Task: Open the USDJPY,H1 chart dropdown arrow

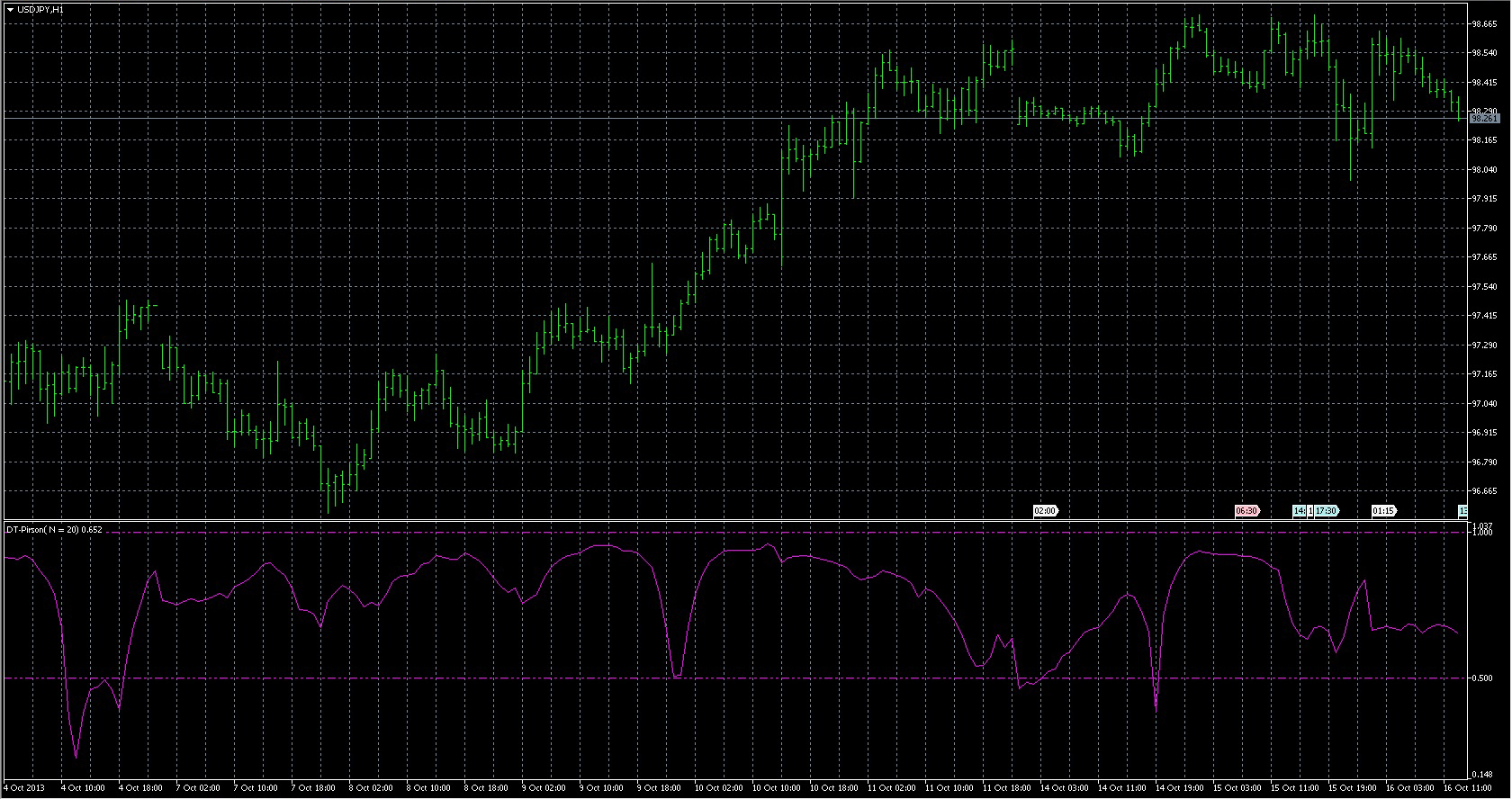Action: (x=10, y=9)
